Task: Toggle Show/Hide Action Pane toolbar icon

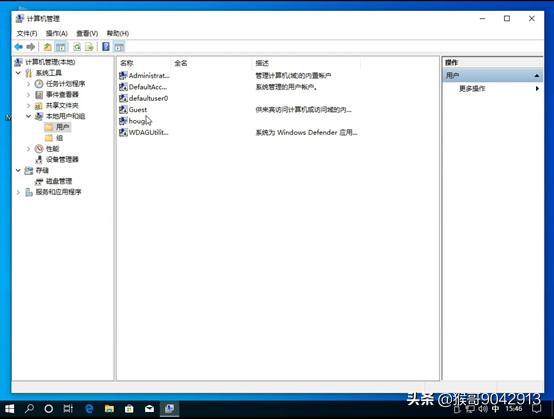Action: click(x=119, y=47)
